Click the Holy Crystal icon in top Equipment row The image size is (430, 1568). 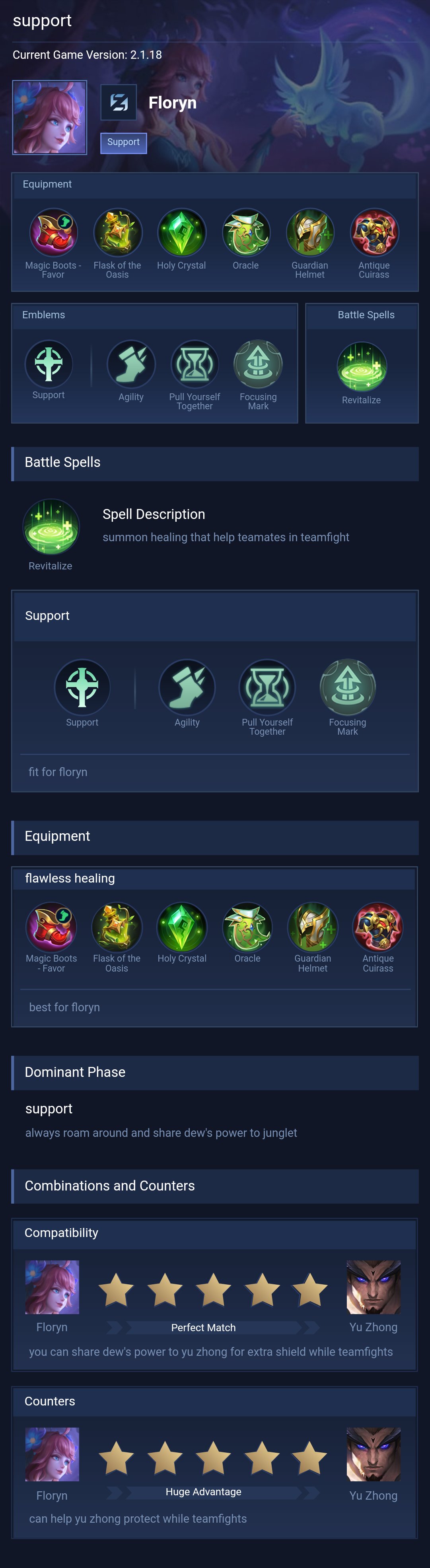(181, 232)
